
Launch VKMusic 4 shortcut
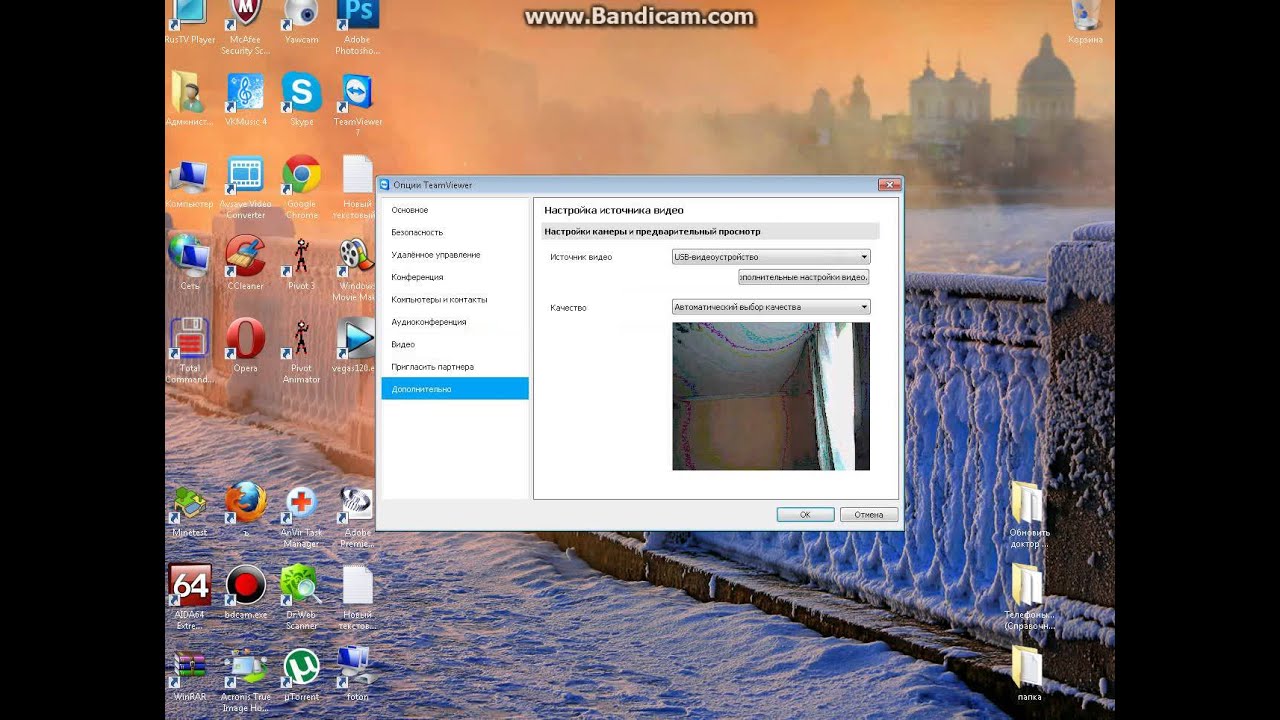(x=245, y=99)
